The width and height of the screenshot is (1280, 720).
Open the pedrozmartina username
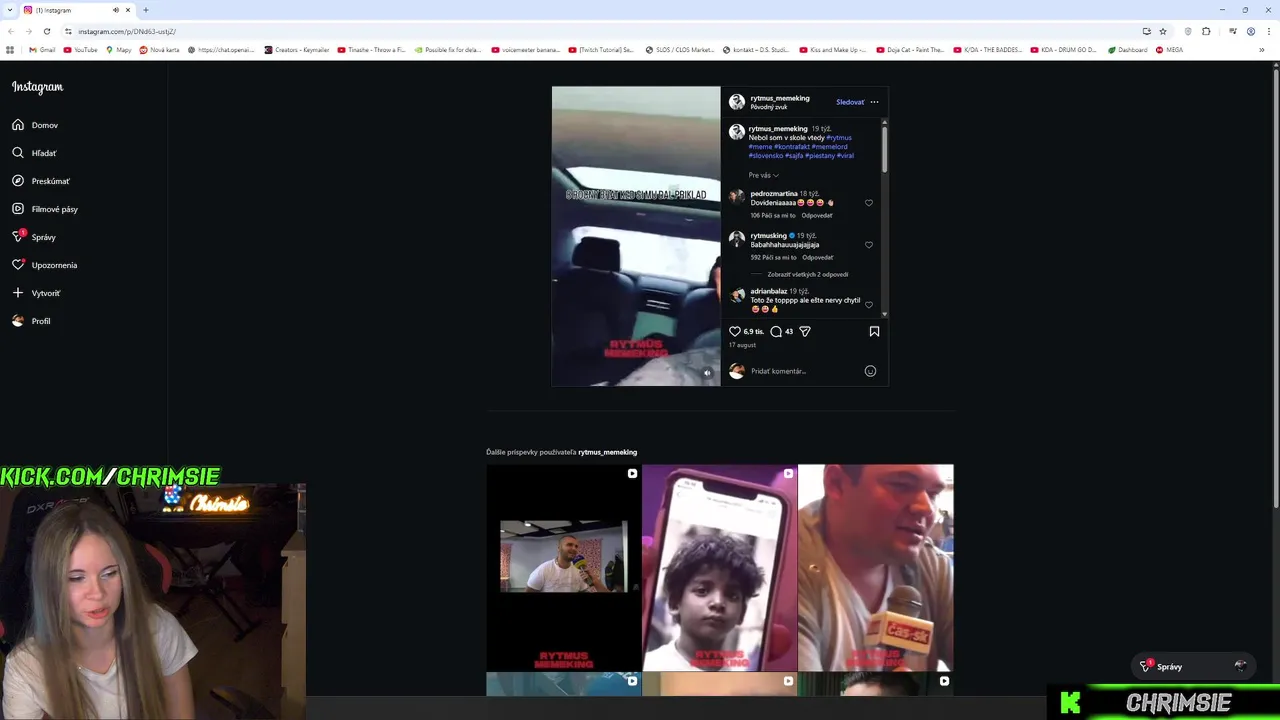774,194
